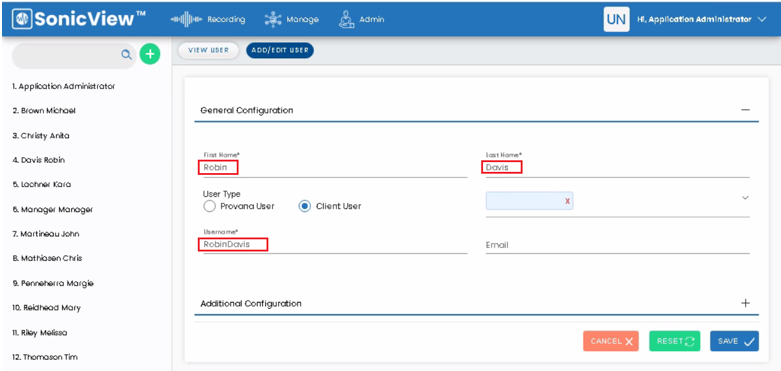
Task: Select user Brown Michael in list
Action: coord(44,111)
